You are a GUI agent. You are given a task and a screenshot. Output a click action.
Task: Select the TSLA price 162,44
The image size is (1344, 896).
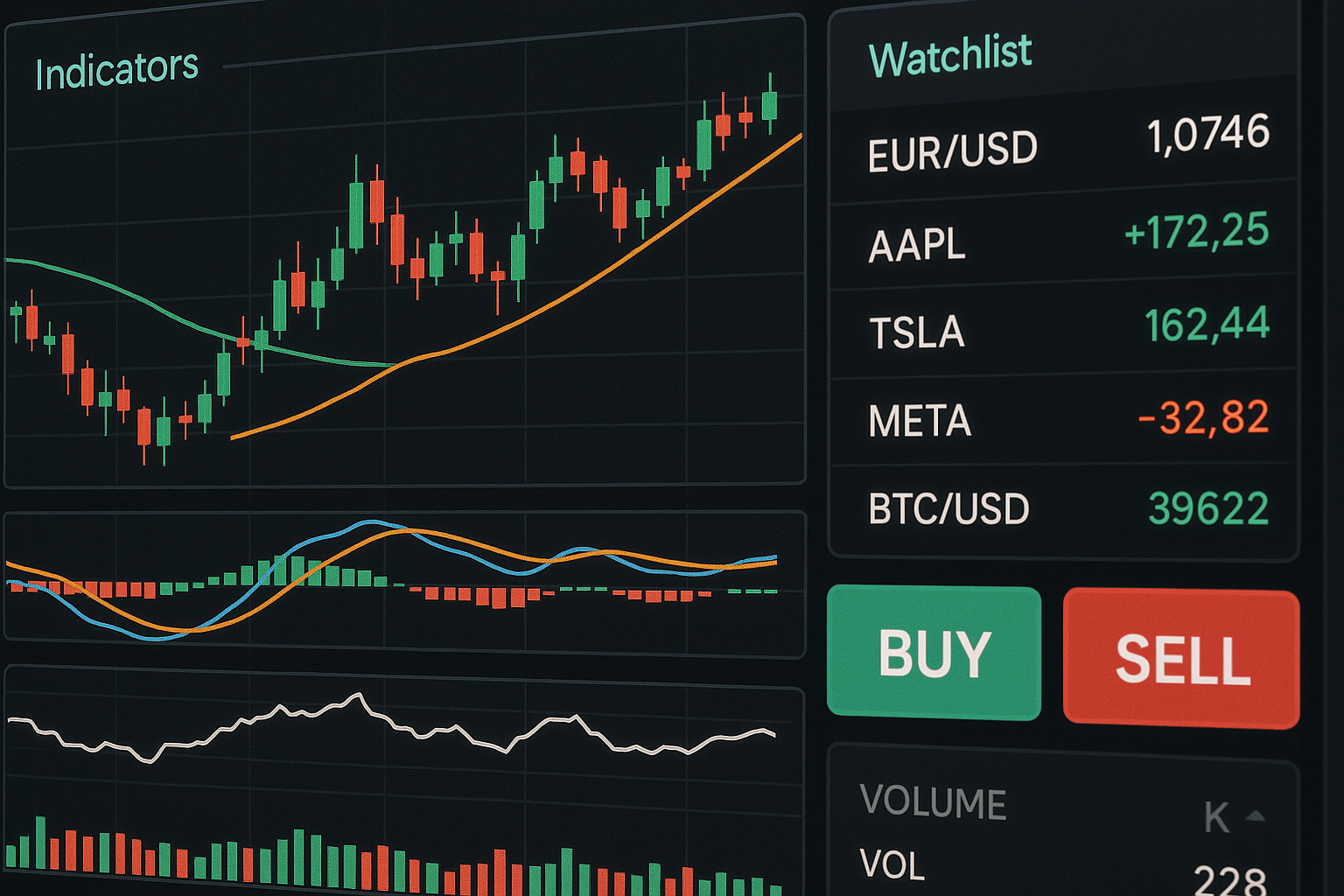tap(1207, 325)
